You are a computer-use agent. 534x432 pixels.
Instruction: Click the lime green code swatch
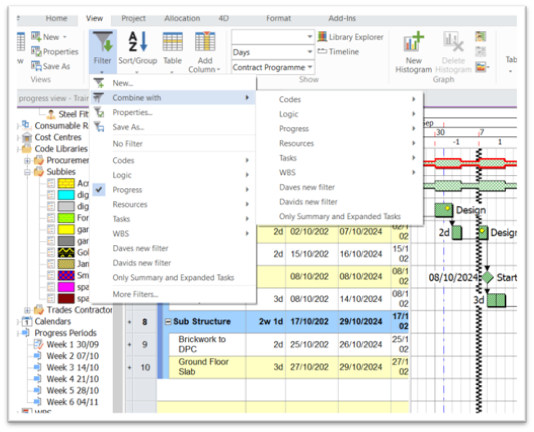coord(66,218)
